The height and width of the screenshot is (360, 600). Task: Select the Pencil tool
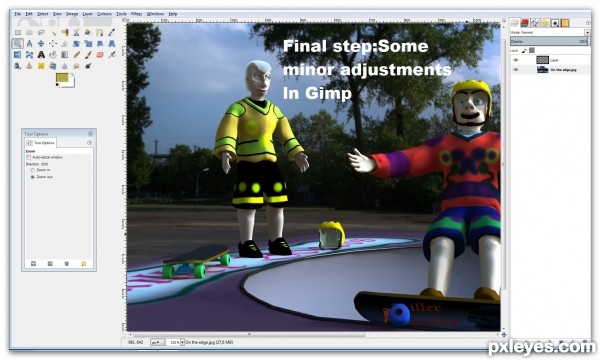pyautogui.click(x=77, y=55)
